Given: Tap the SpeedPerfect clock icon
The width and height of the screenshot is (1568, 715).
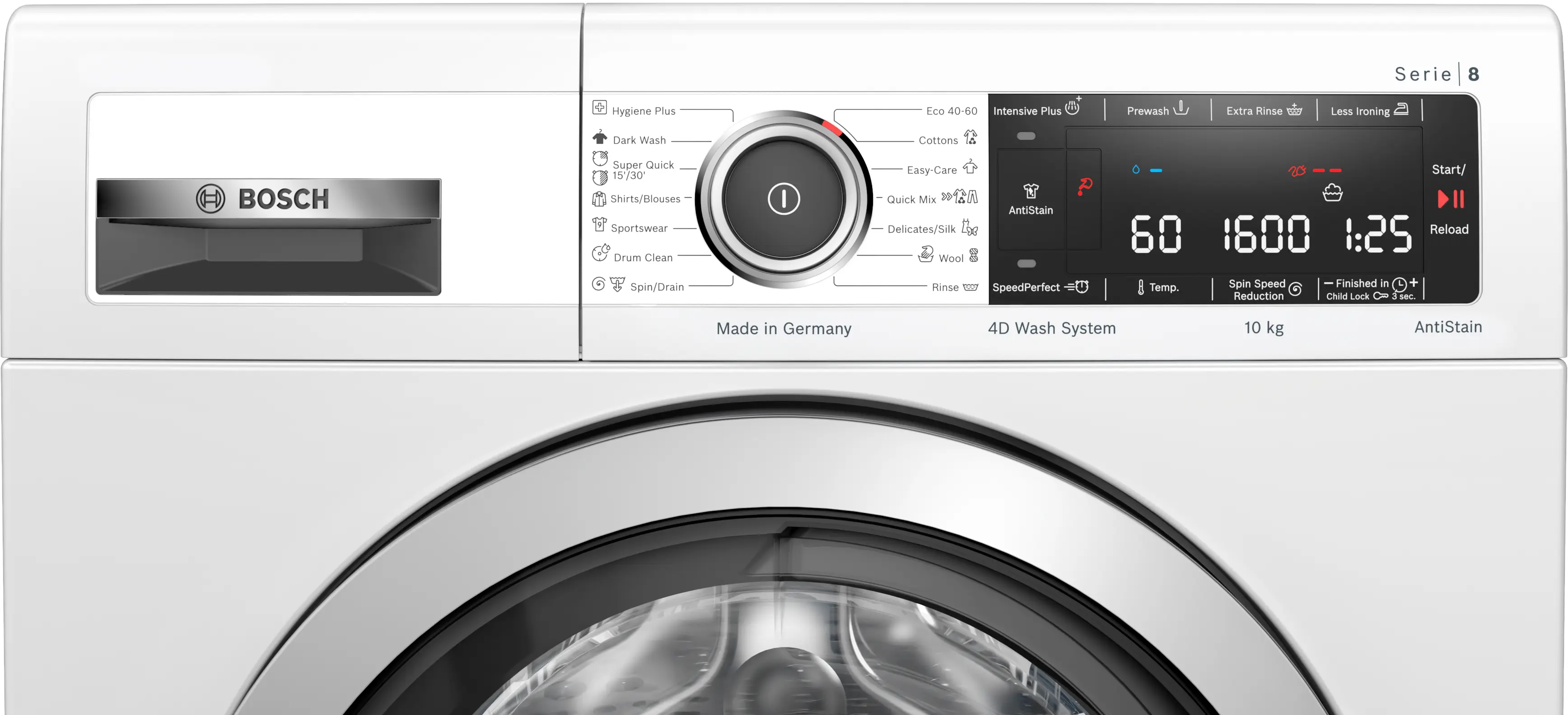Looking at the screenshot, I should [x=1076, y=286].
